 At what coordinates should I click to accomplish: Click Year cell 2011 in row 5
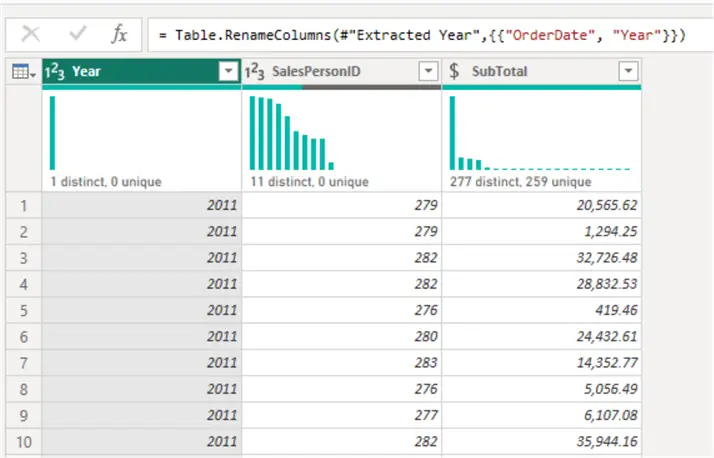tap(142, 310)
